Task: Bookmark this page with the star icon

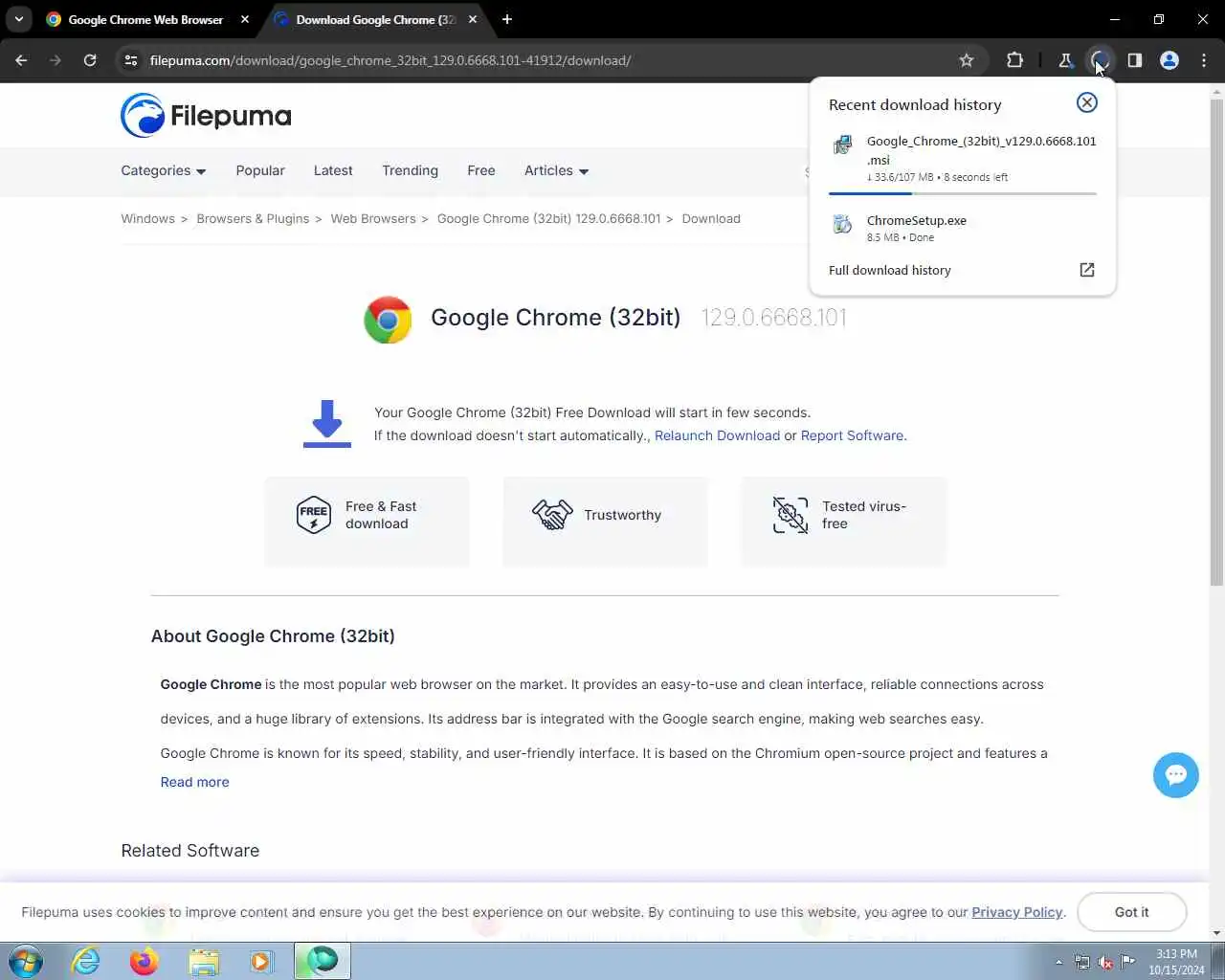Action: pos(967,60)
